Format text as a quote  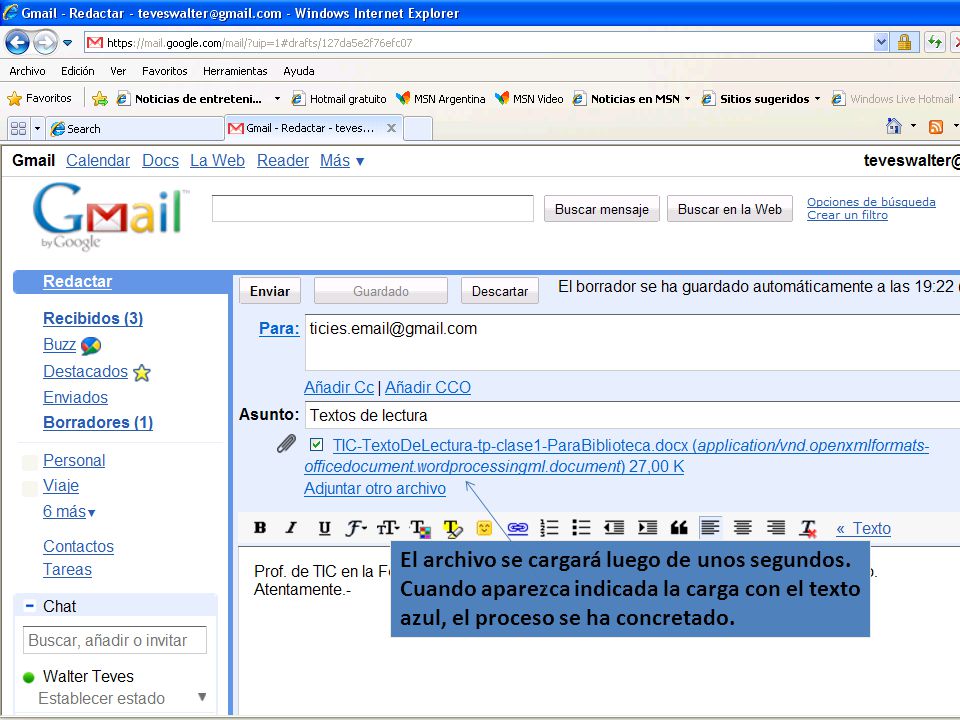679,527
